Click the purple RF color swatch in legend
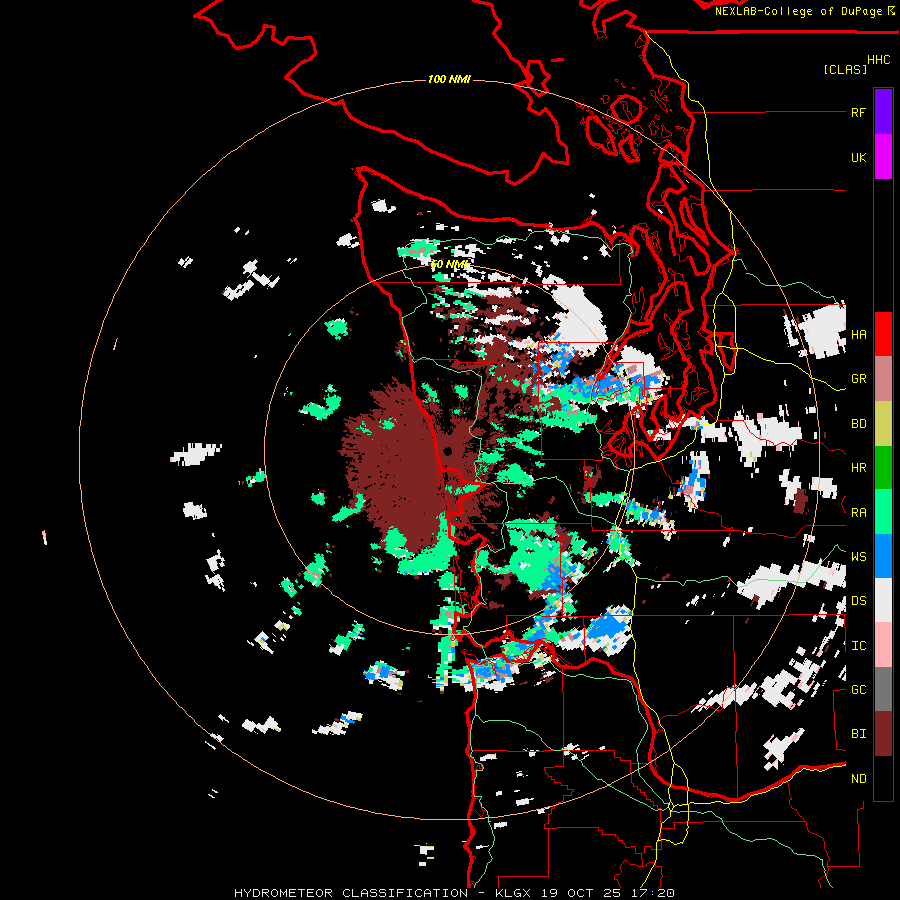The width and height of the screenshot is (900, 900). [883, 112]
